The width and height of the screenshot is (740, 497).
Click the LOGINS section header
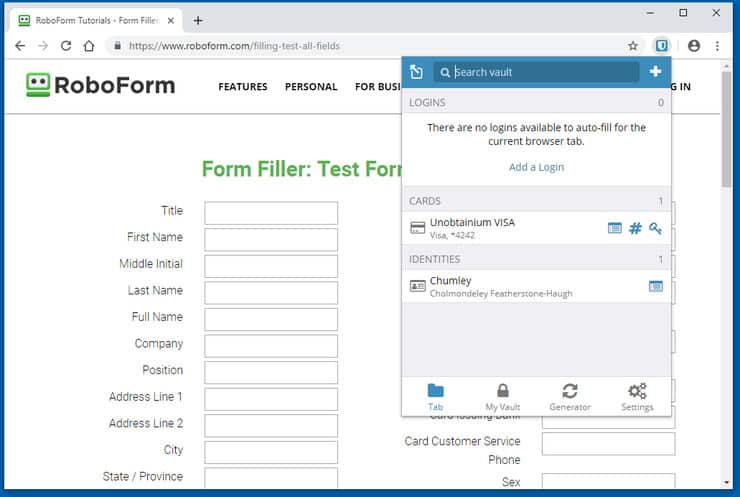point(536,102)
